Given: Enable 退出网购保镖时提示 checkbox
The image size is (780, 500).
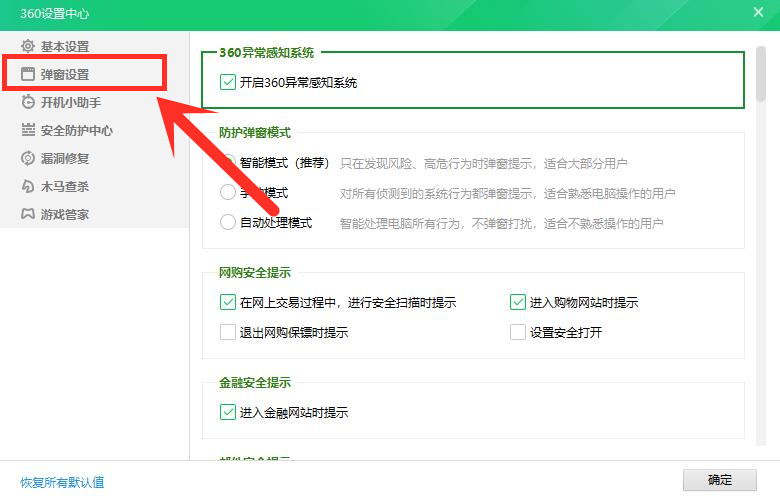Looking at the screenshot, I should coord(227,332).
